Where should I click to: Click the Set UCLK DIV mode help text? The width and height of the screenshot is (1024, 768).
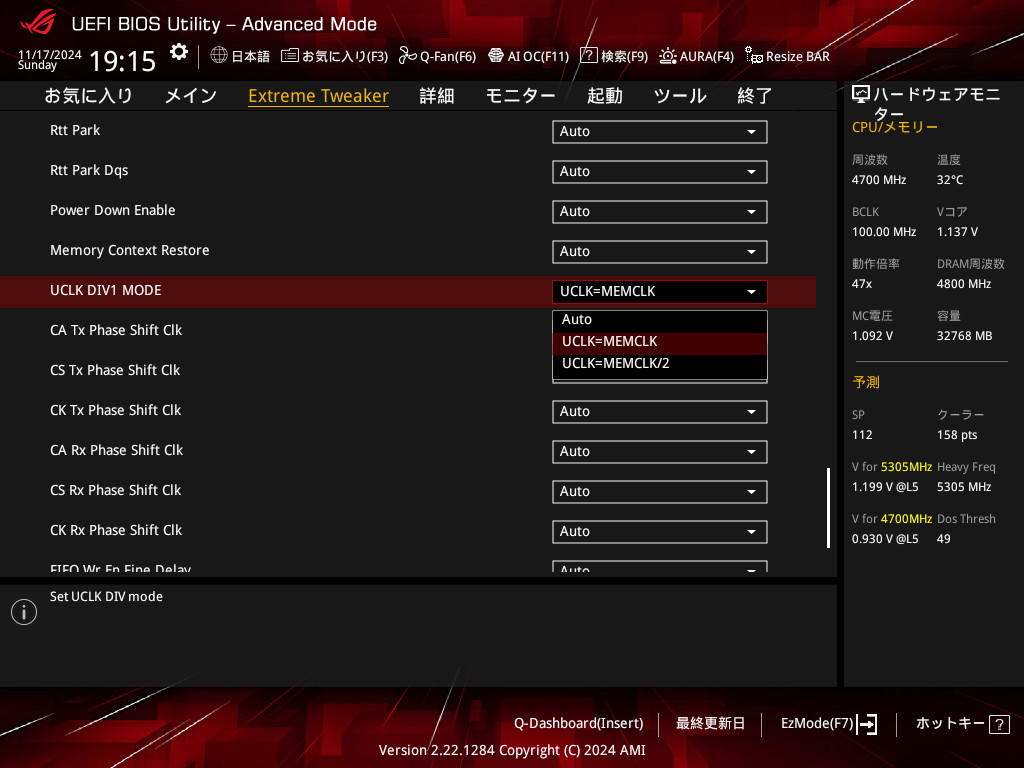tap(106, 596)
